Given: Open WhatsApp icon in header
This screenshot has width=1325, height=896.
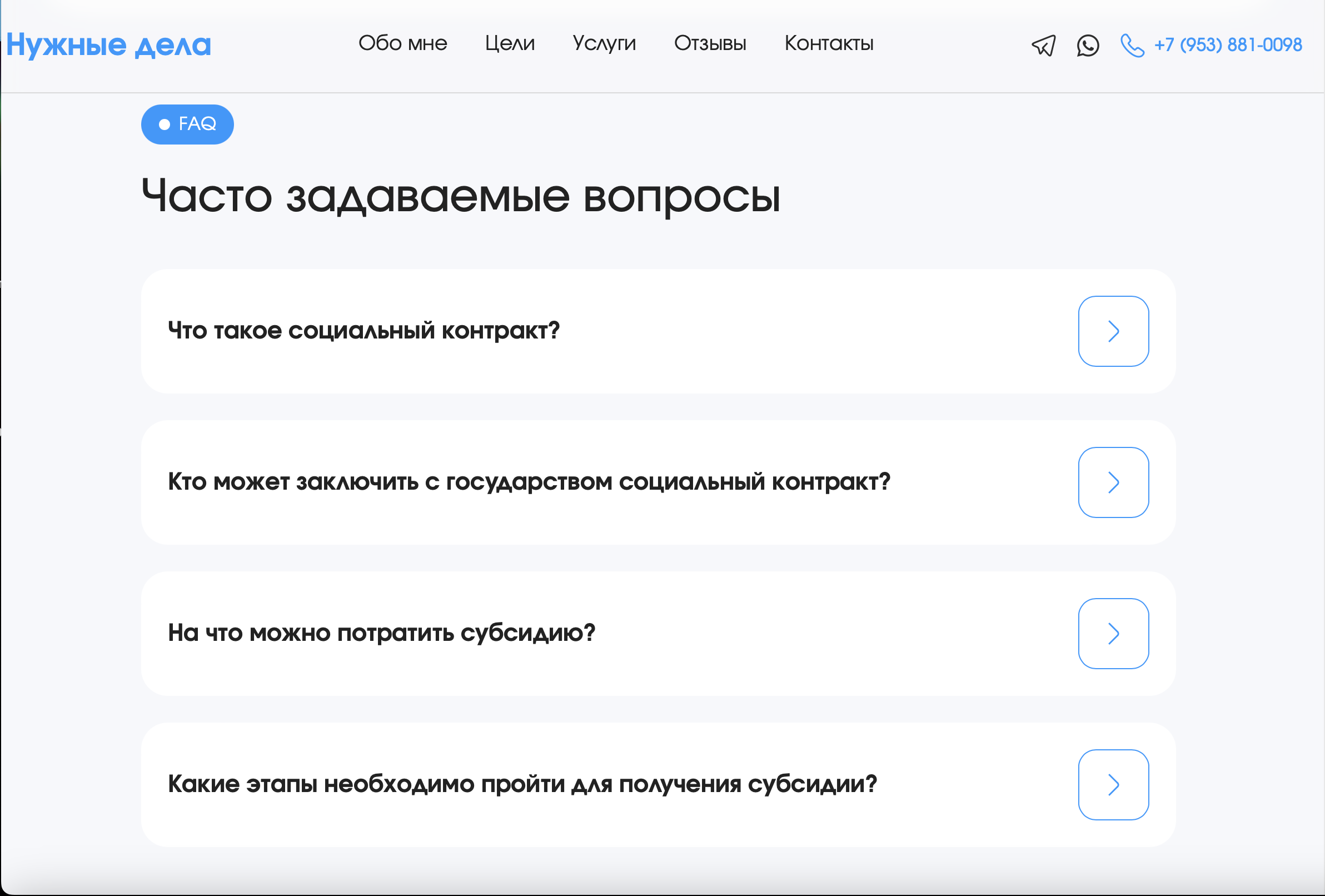Looking at the screenshot, I should [x=1088, y=46].
